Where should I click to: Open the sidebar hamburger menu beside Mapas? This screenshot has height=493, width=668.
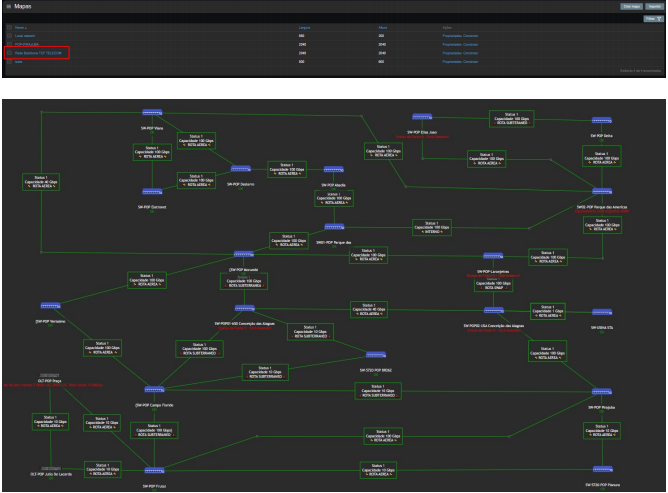click(9, 6)
